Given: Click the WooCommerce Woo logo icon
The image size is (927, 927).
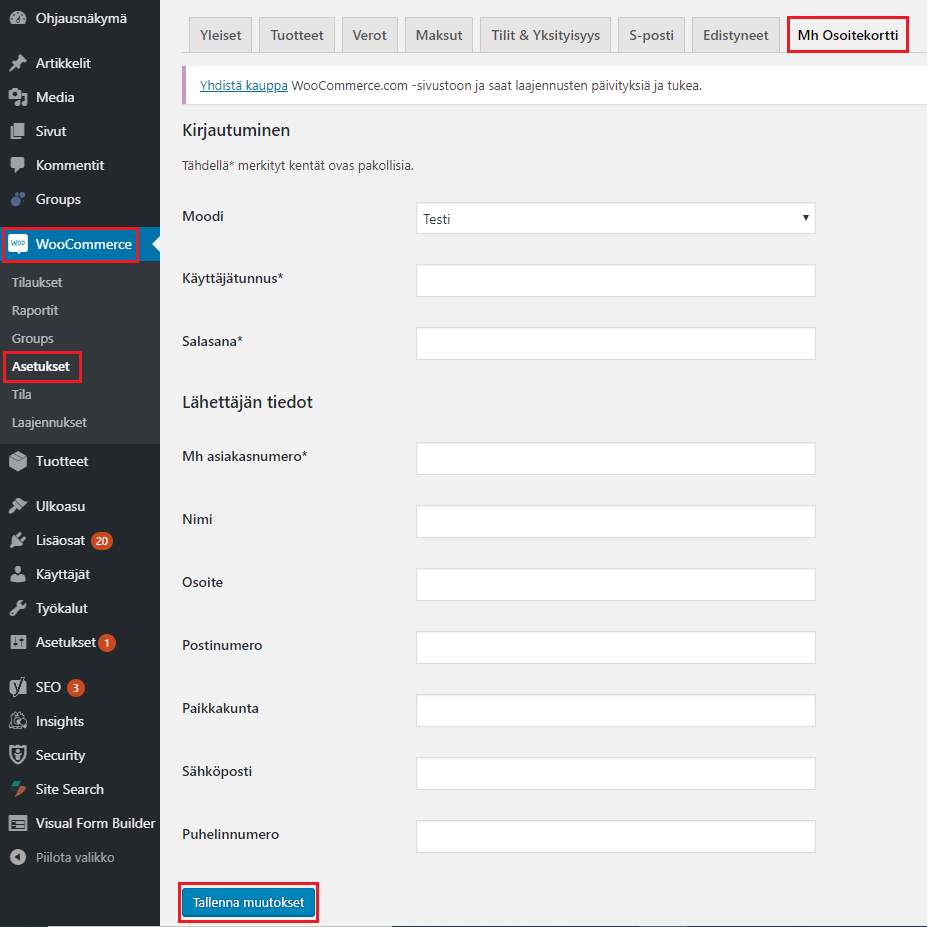Looking at the screenshot, I should point(18,244).
